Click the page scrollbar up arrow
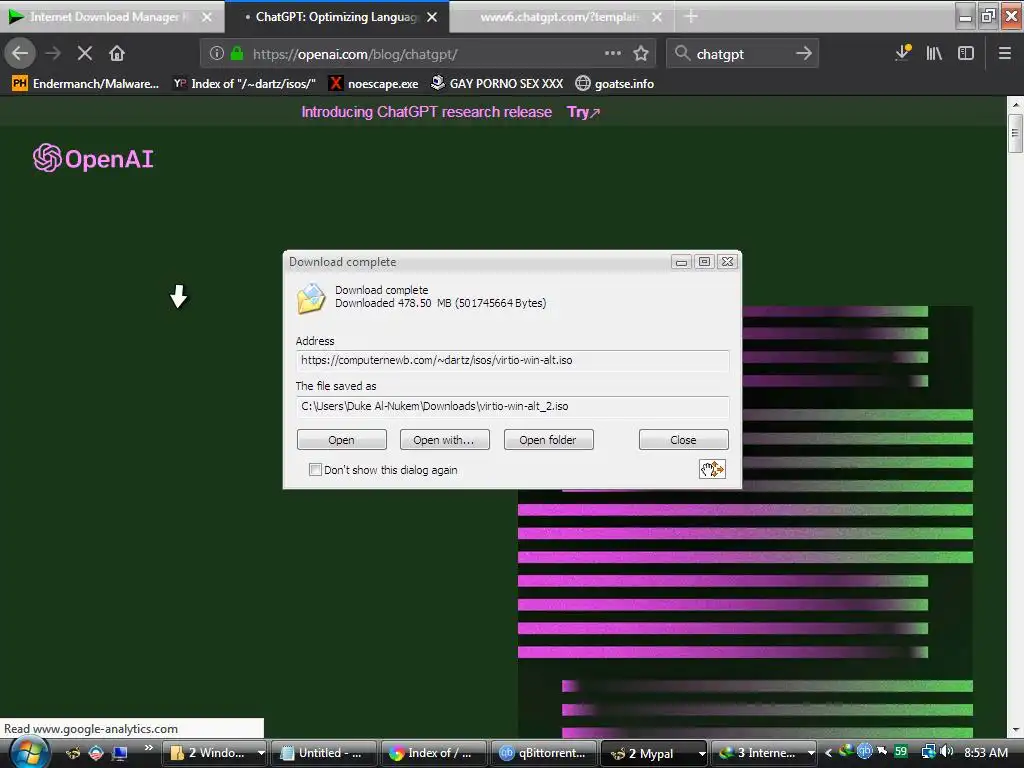Screen dimensions: 1024x768 coord(1016,104)
